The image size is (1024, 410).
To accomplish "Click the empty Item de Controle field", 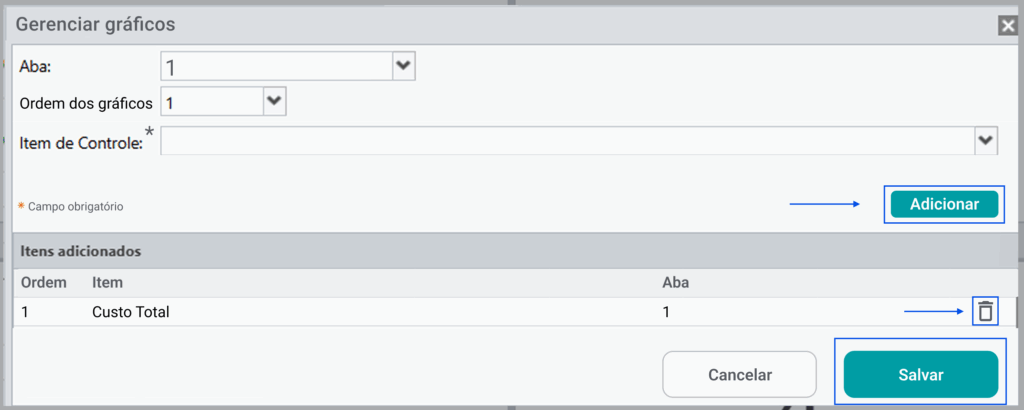I will point(566,141).
